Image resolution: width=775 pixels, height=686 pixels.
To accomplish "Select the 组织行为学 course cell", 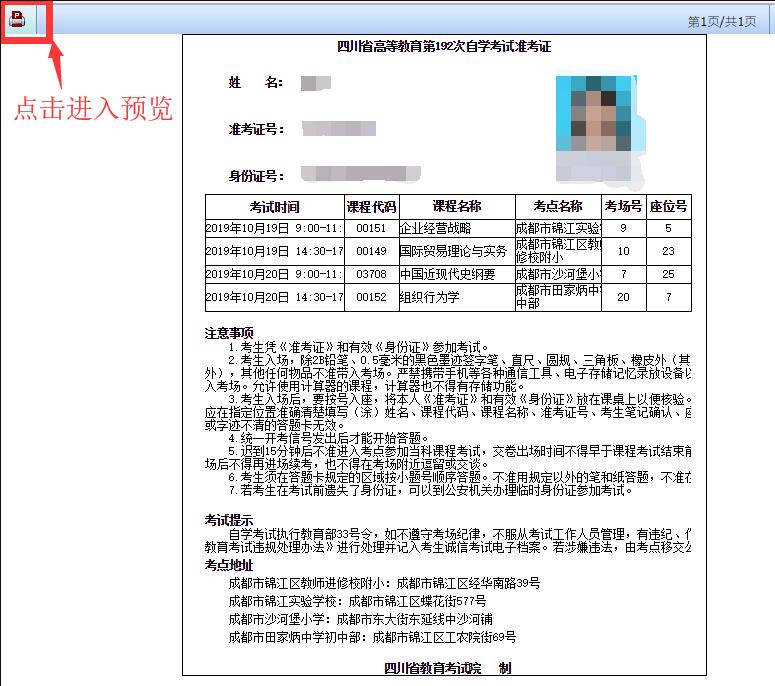I will tap(429, 297).
